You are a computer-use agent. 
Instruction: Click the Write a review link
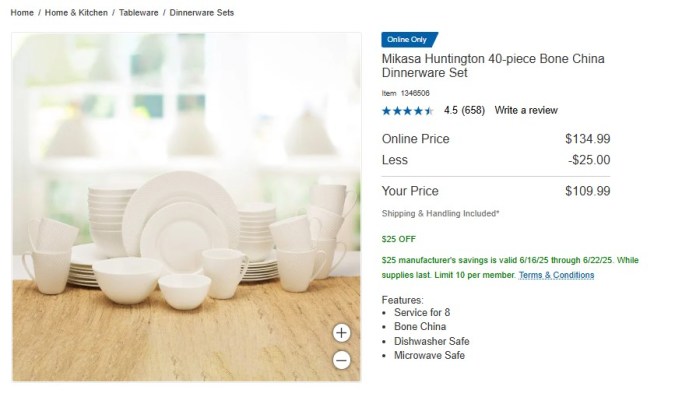click(526, 110)
